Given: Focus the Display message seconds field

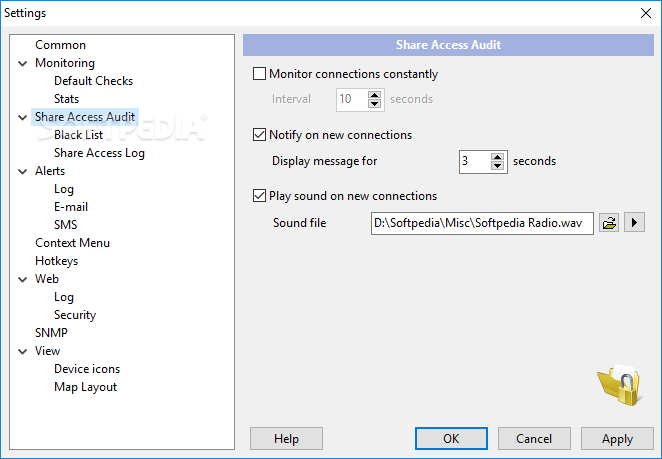Looking at the screenshot, I should 475,161.
